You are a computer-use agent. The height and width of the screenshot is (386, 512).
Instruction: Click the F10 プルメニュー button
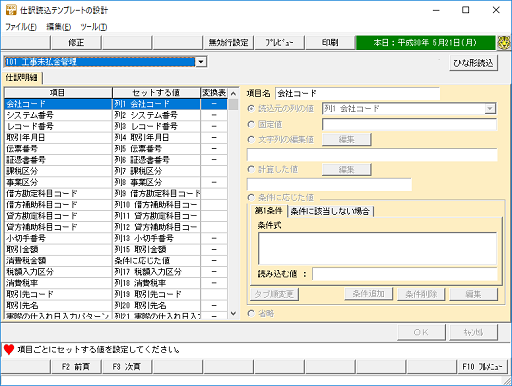(482, 367)
